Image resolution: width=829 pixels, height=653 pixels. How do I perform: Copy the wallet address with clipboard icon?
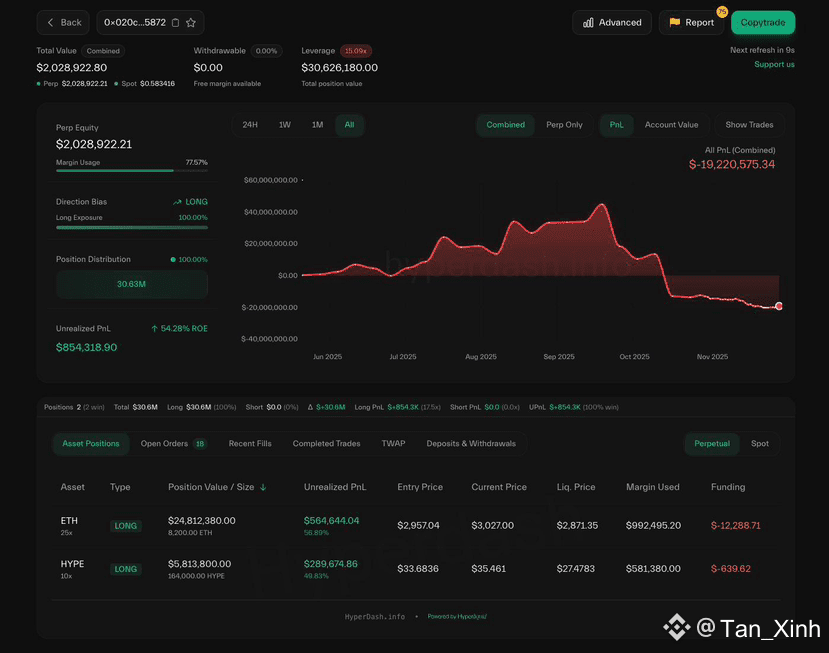[x=176, y=23]
